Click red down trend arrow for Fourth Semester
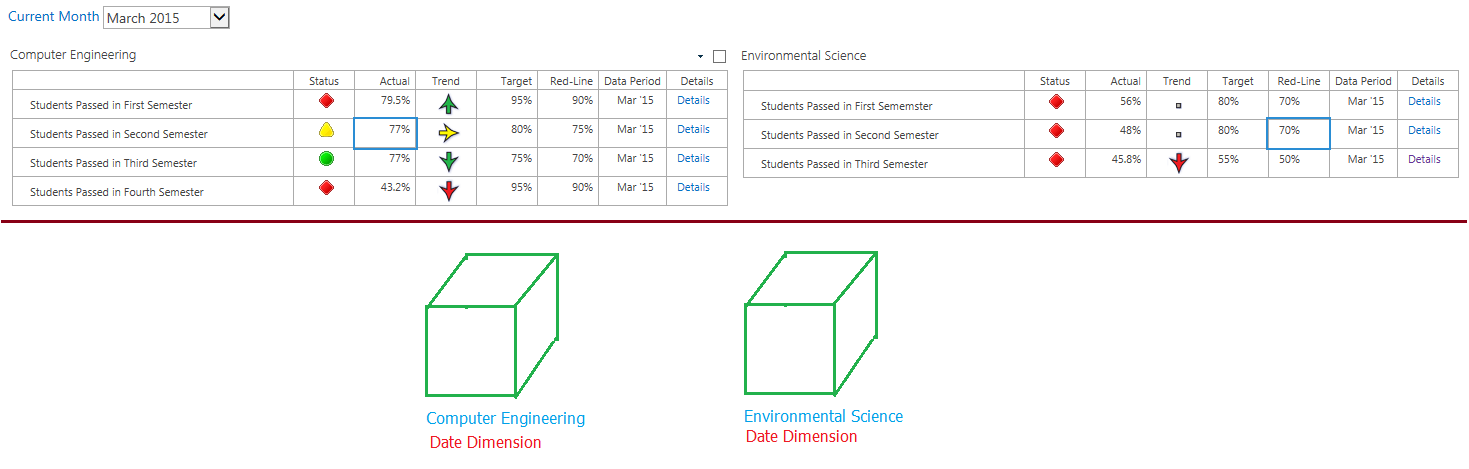 448,190
